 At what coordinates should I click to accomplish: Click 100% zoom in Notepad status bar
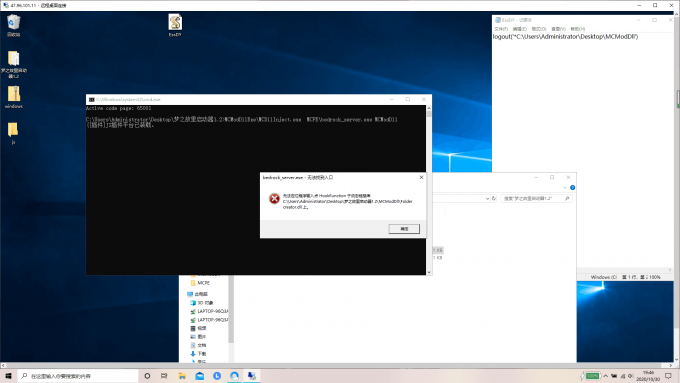[x=655, y=277]
